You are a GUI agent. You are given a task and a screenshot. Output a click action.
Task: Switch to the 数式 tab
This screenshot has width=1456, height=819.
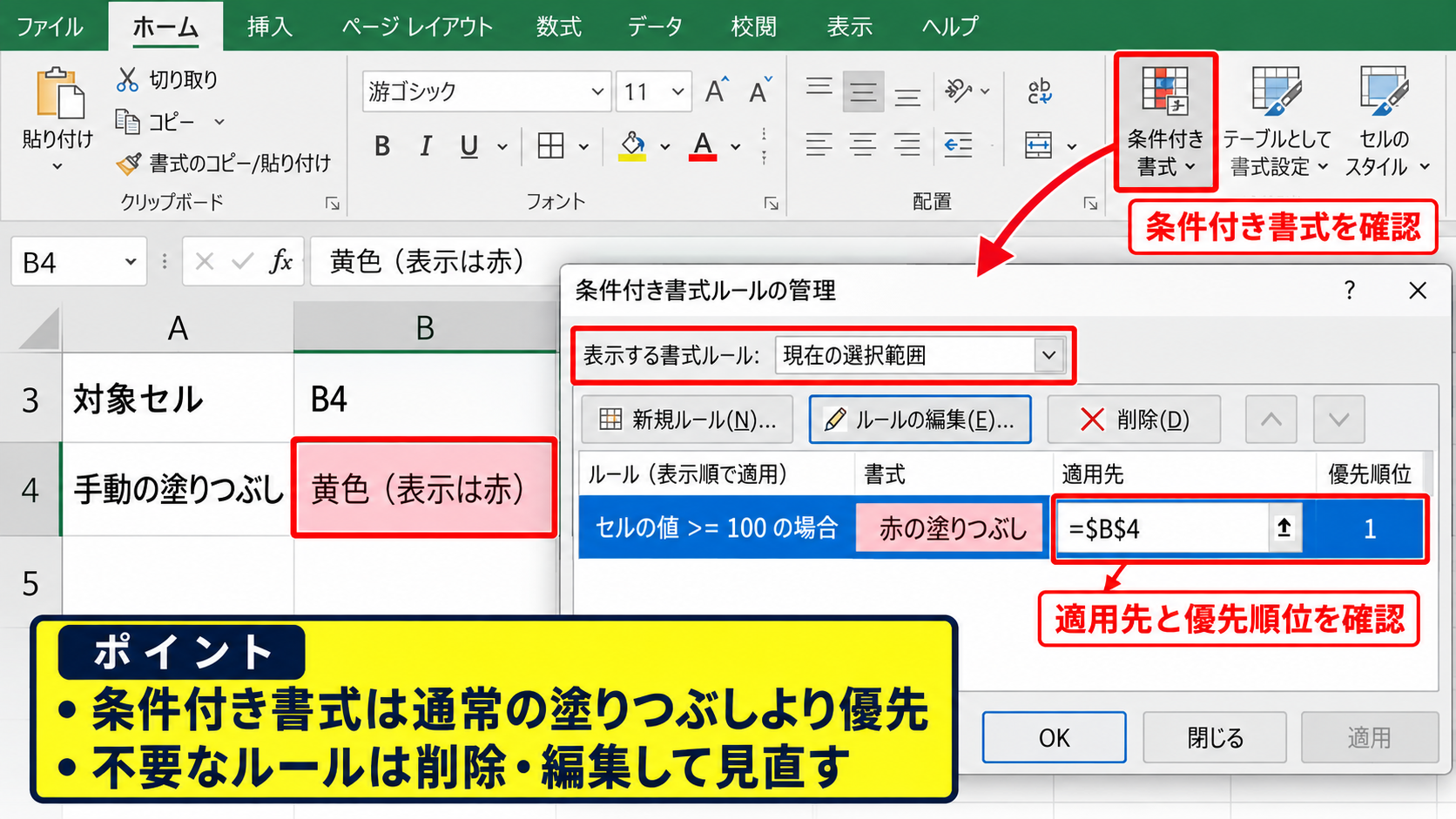click(x=558, y=26)
